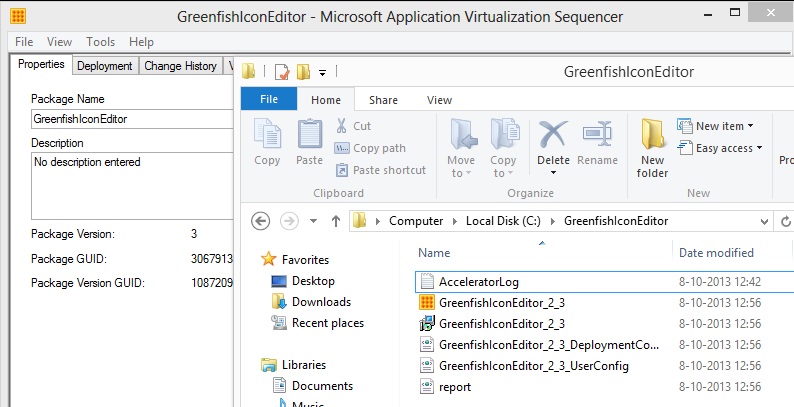Click Copy path button

[379, 148]
